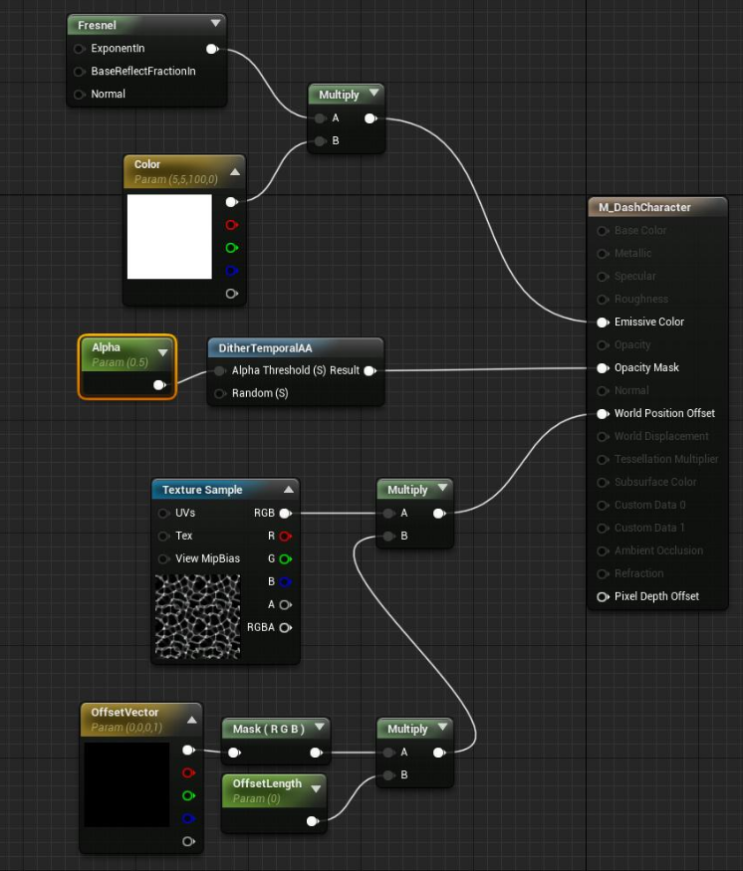Click the DitherTemporalAA Result output pin
743x871 pixels.
click(369, 371)
